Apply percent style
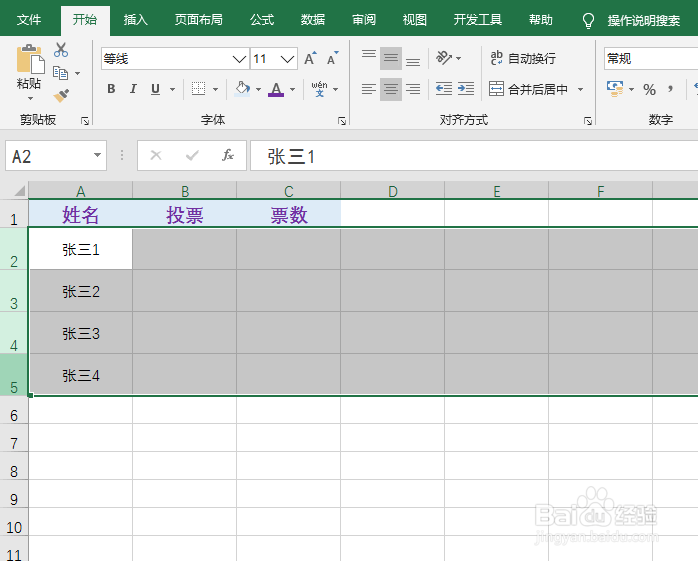 pyautogui.click(x=649, y=89)
